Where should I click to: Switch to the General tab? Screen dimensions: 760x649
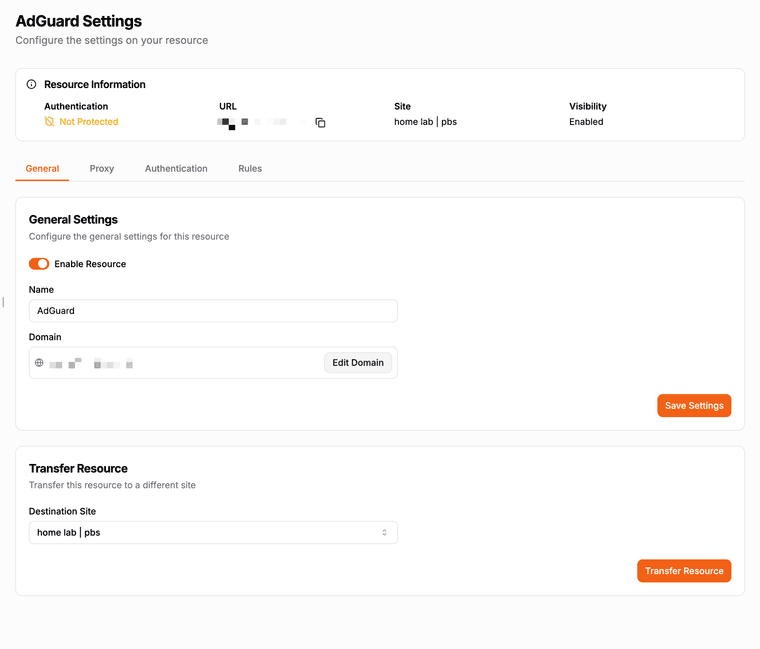42,169
